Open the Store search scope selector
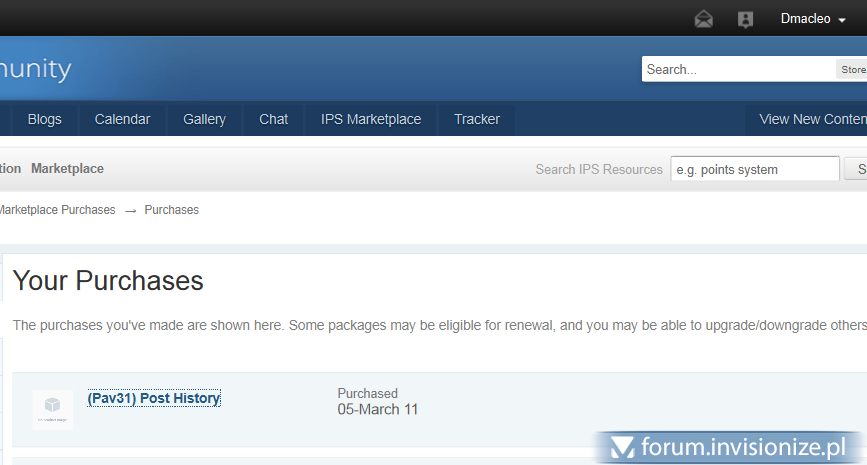Viewport: 867px width, 465px height. pos(852,70)
